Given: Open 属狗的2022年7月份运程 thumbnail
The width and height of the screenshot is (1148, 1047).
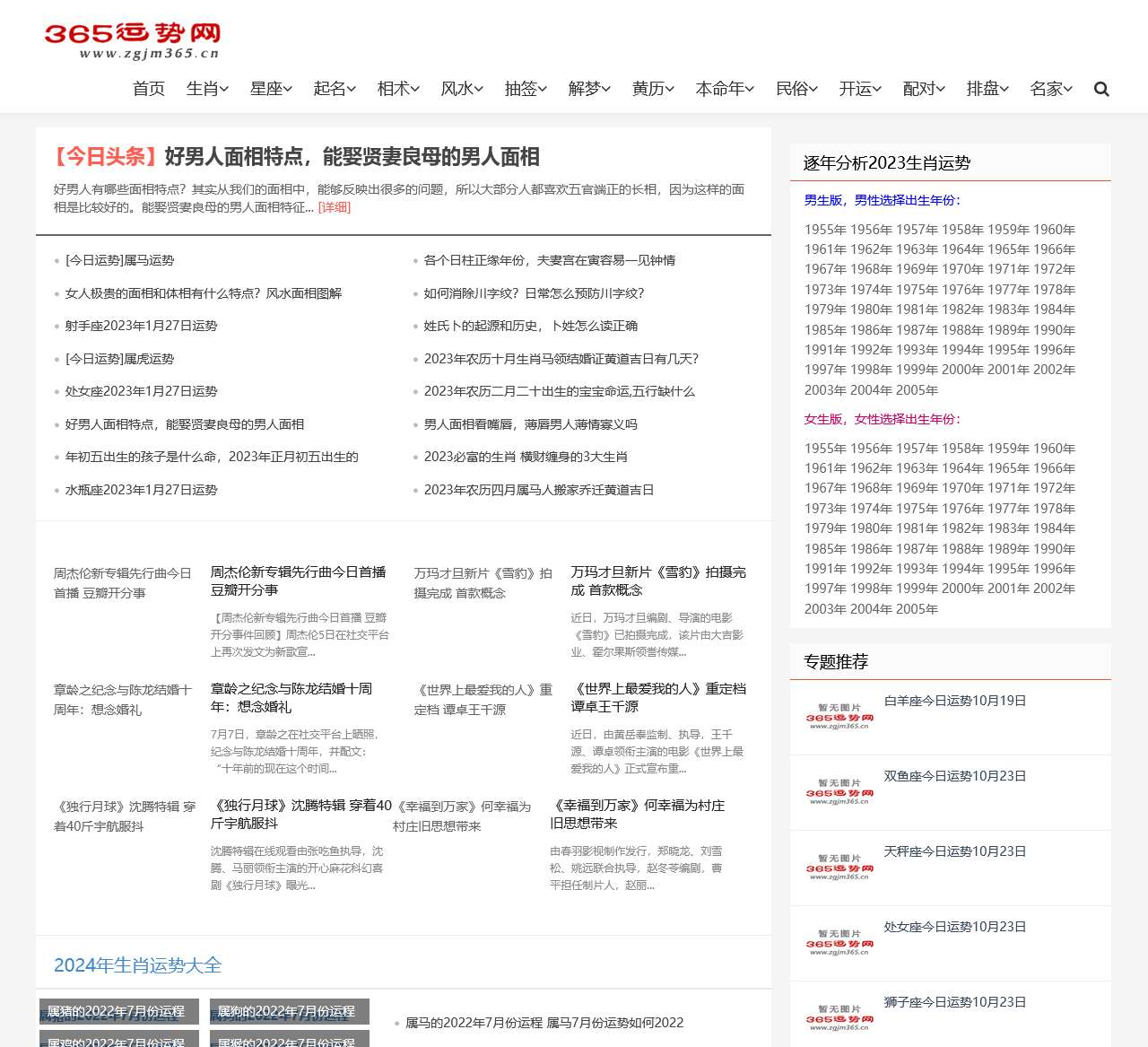Looking at the screenshot, I should point(290,1012).
